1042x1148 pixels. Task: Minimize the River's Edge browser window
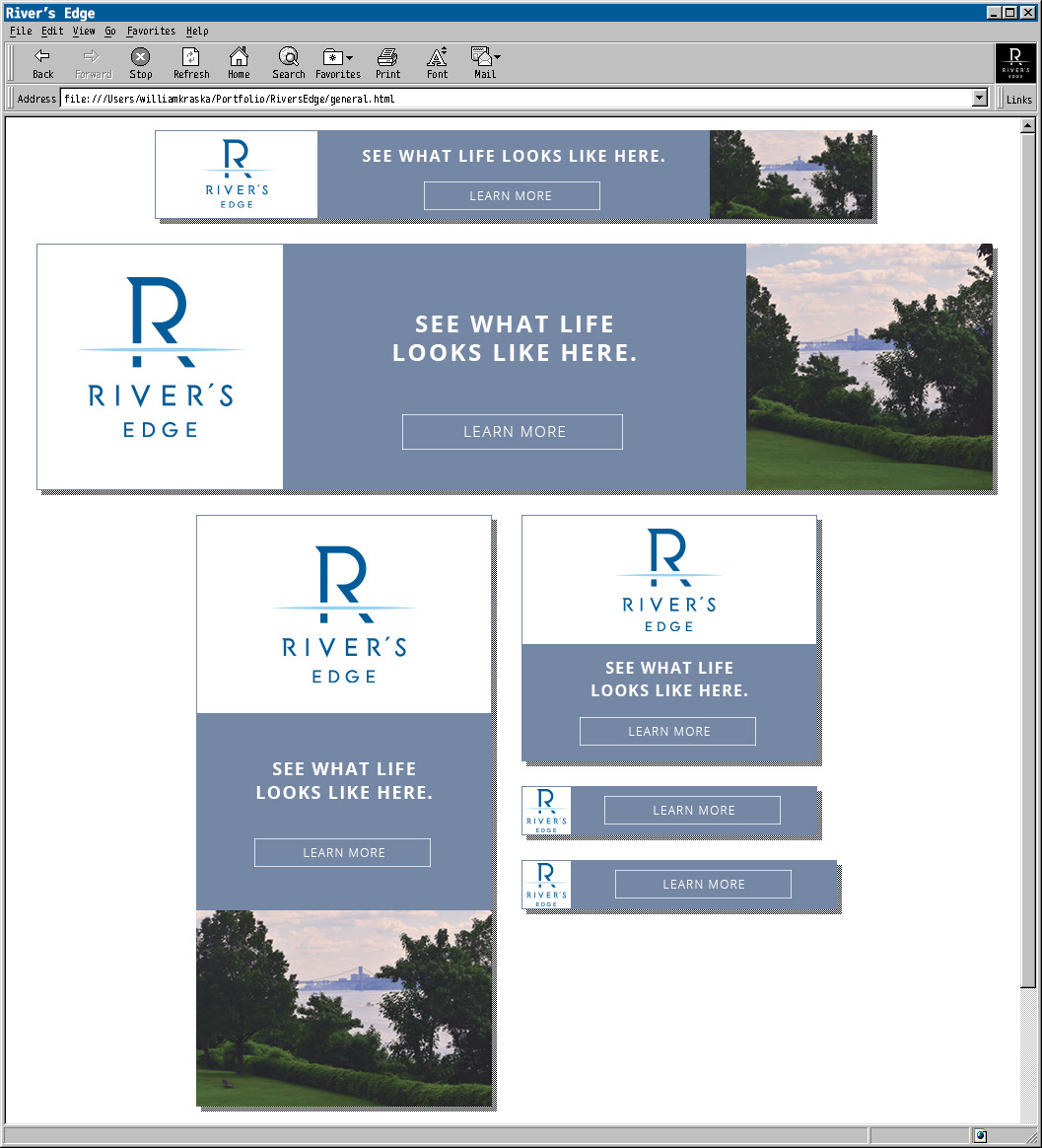pyautogui.click(x=994, y=13)
